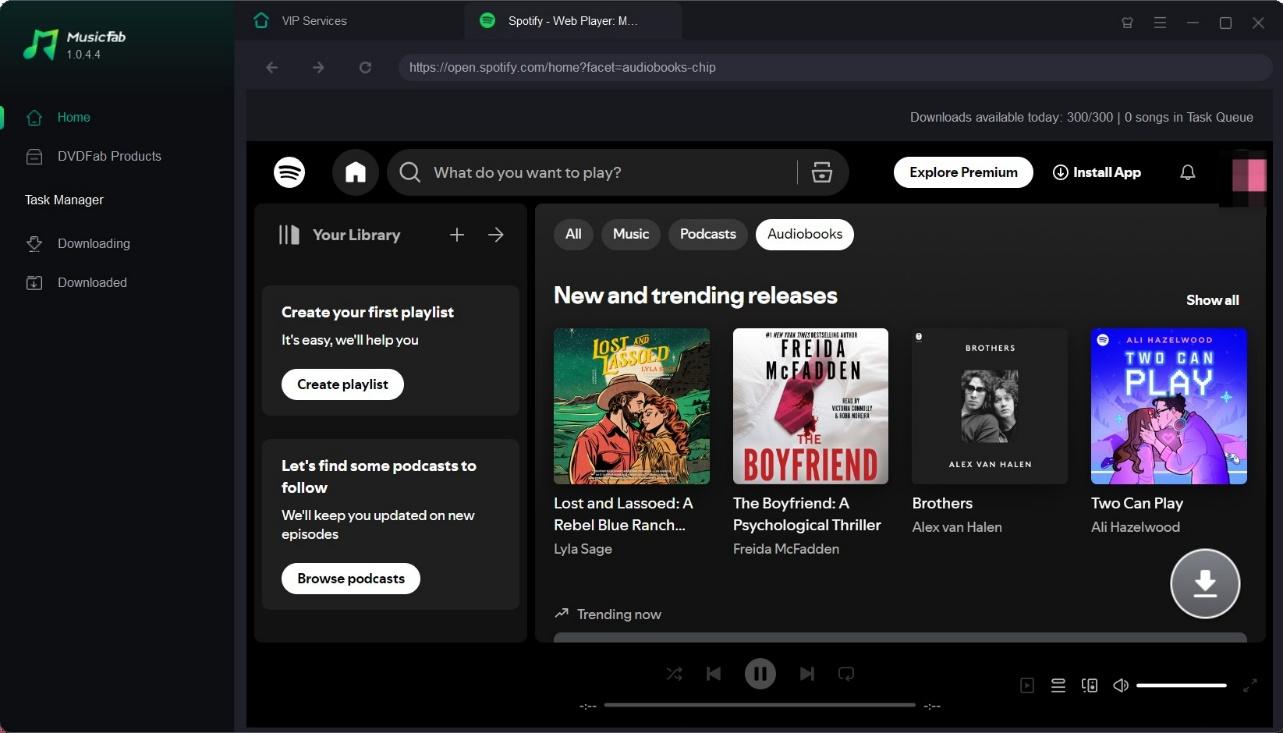Image resolution: width=1283 pixels, height=733 pixels.
Task: Open the user profile avatar
Action: pyautogui.click(x=1250, y=174)
